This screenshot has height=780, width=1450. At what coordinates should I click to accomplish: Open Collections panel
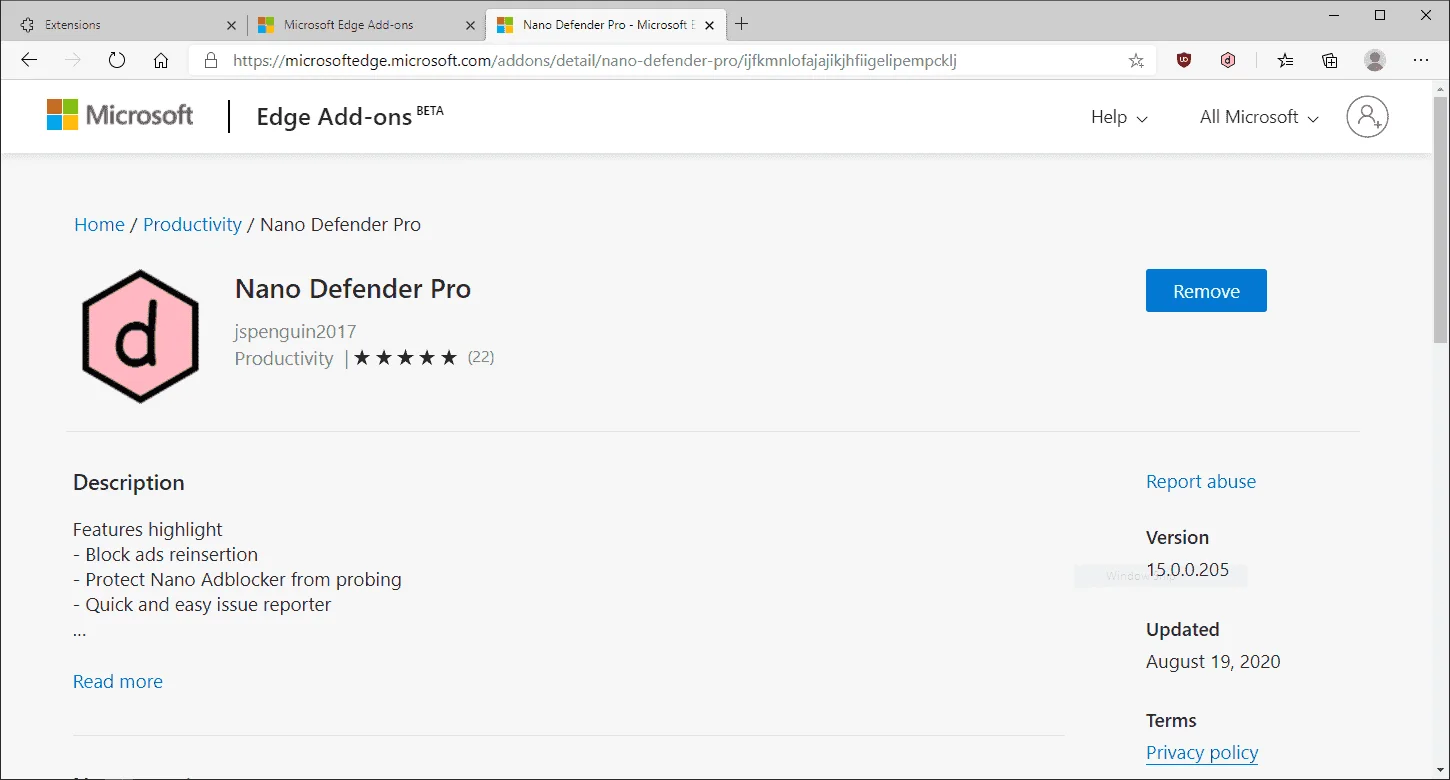click(x=1330, y=60)
